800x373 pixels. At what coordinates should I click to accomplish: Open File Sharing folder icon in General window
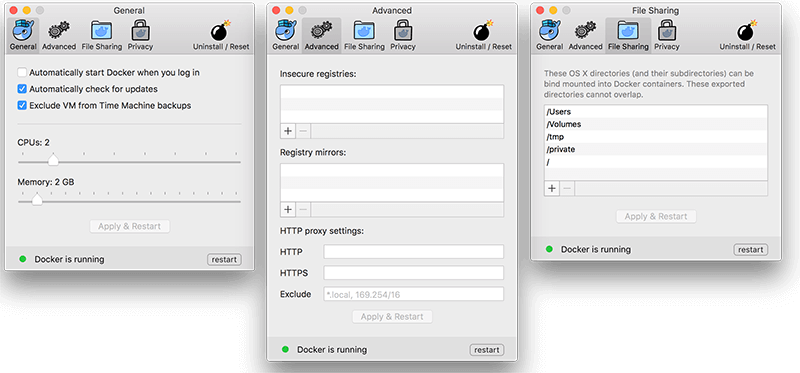(102, 31)
